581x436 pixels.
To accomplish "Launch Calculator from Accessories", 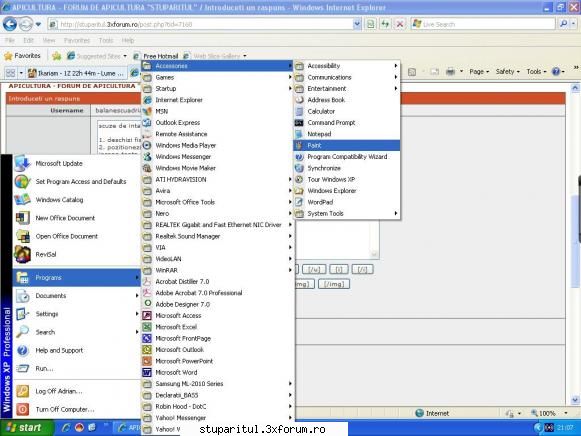I will [x=346, y=111].
